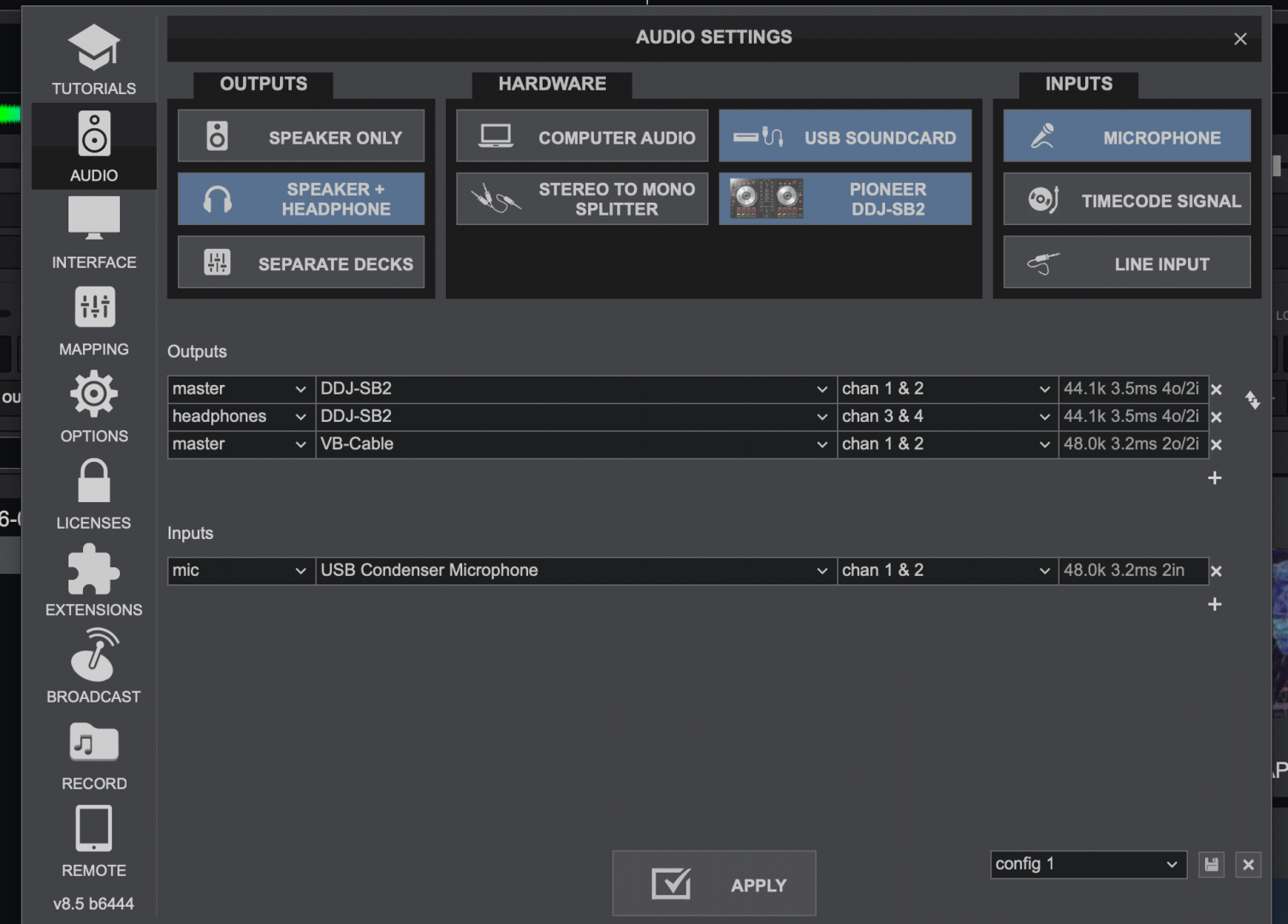
Task: Open the Broadcast section
Action: [x=94, y=667]
